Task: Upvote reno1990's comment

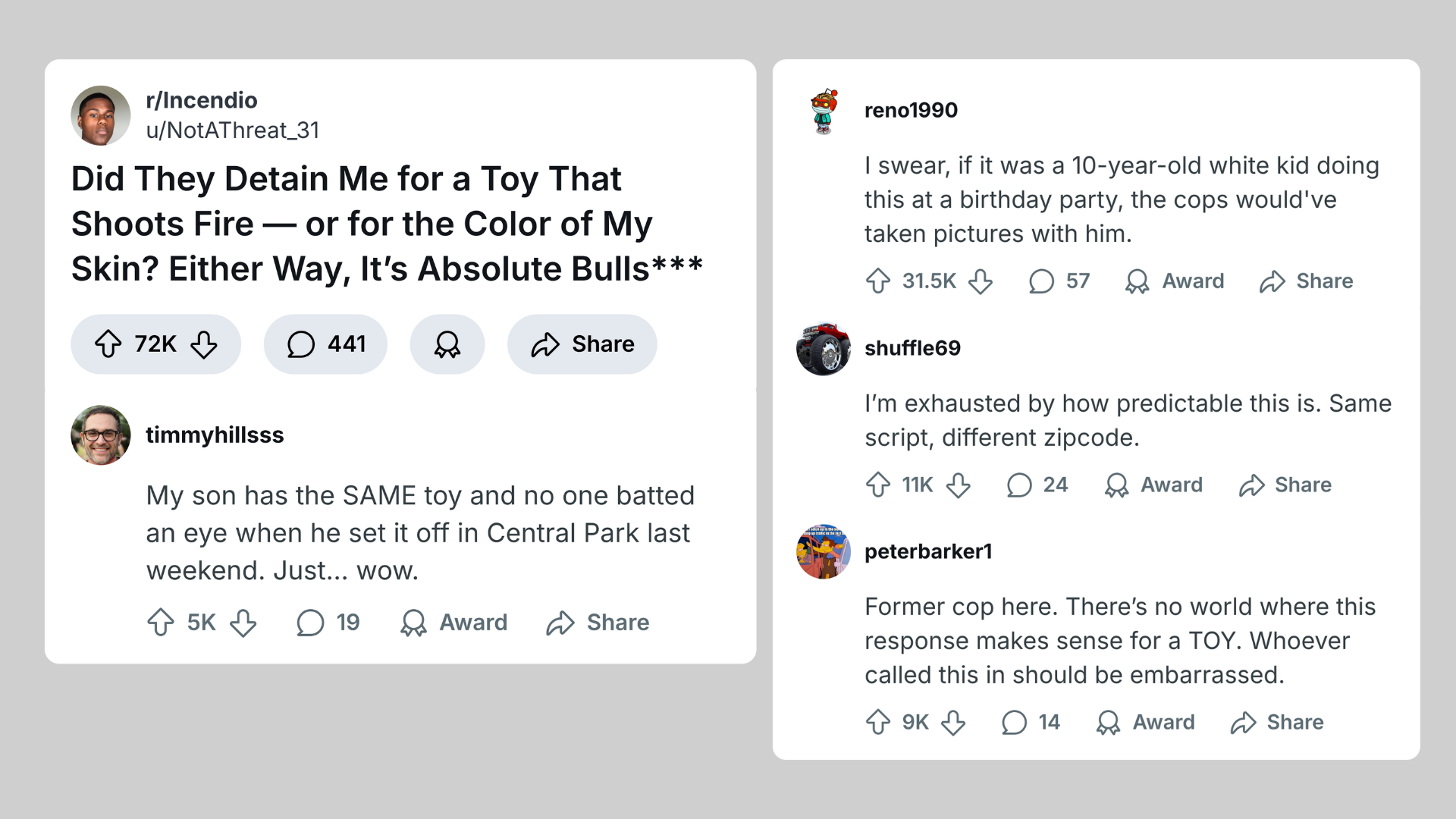Action: (x=878, y=281)
